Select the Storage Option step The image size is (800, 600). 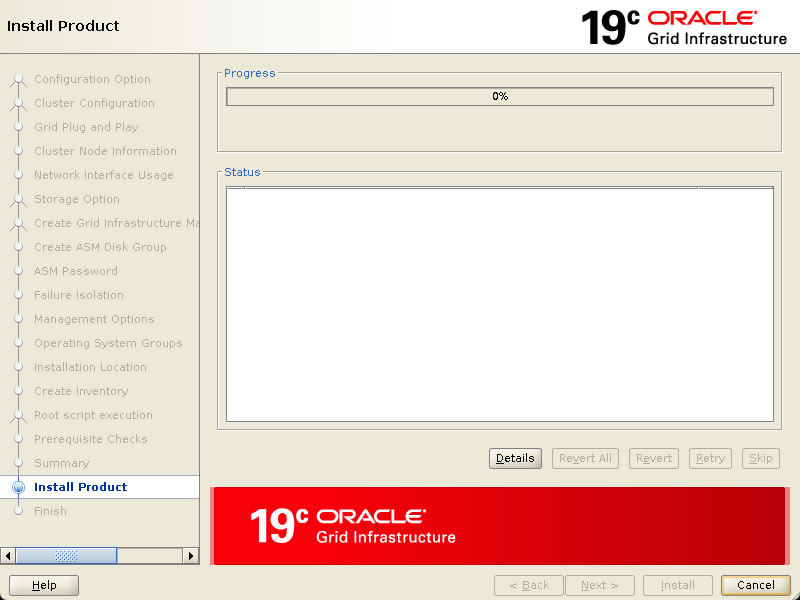(x=77, y=199)
